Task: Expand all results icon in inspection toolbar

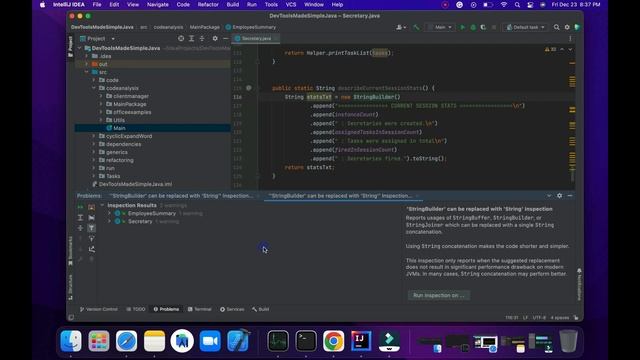Action: 80,218
